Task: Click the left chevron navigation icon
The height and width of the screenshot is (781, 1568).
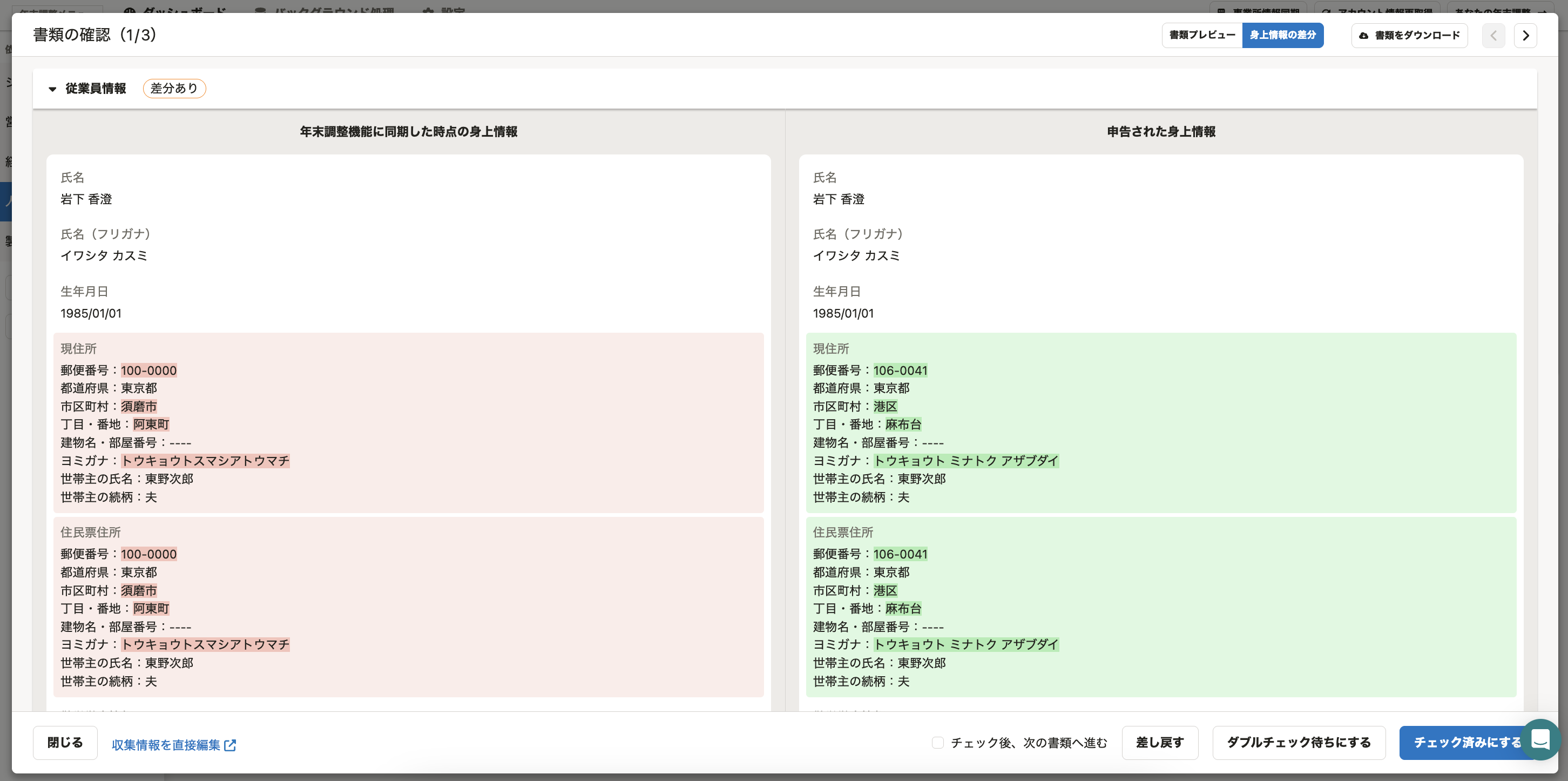Action: pyautogui.click(x=1493, y=35)
